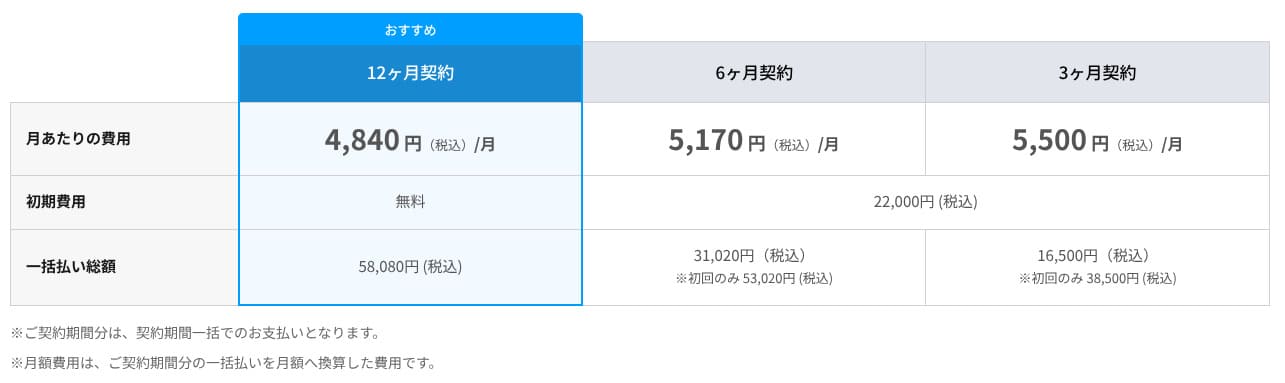The height and width of the screenshot is (383, 1285).
Task: Click the 月あたりの費用 row label
Action: pos(78,139)
